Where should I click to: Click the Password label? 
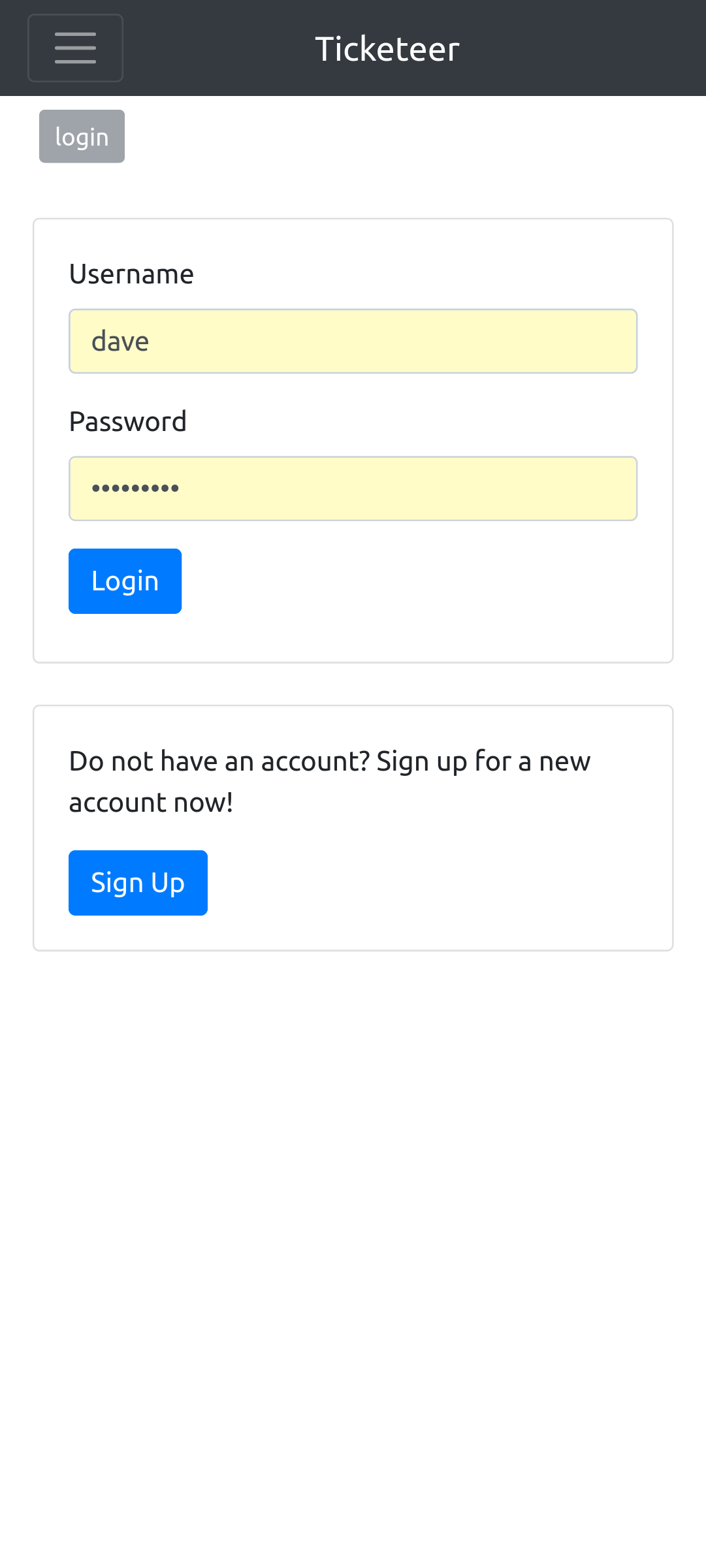click(128, 421)
